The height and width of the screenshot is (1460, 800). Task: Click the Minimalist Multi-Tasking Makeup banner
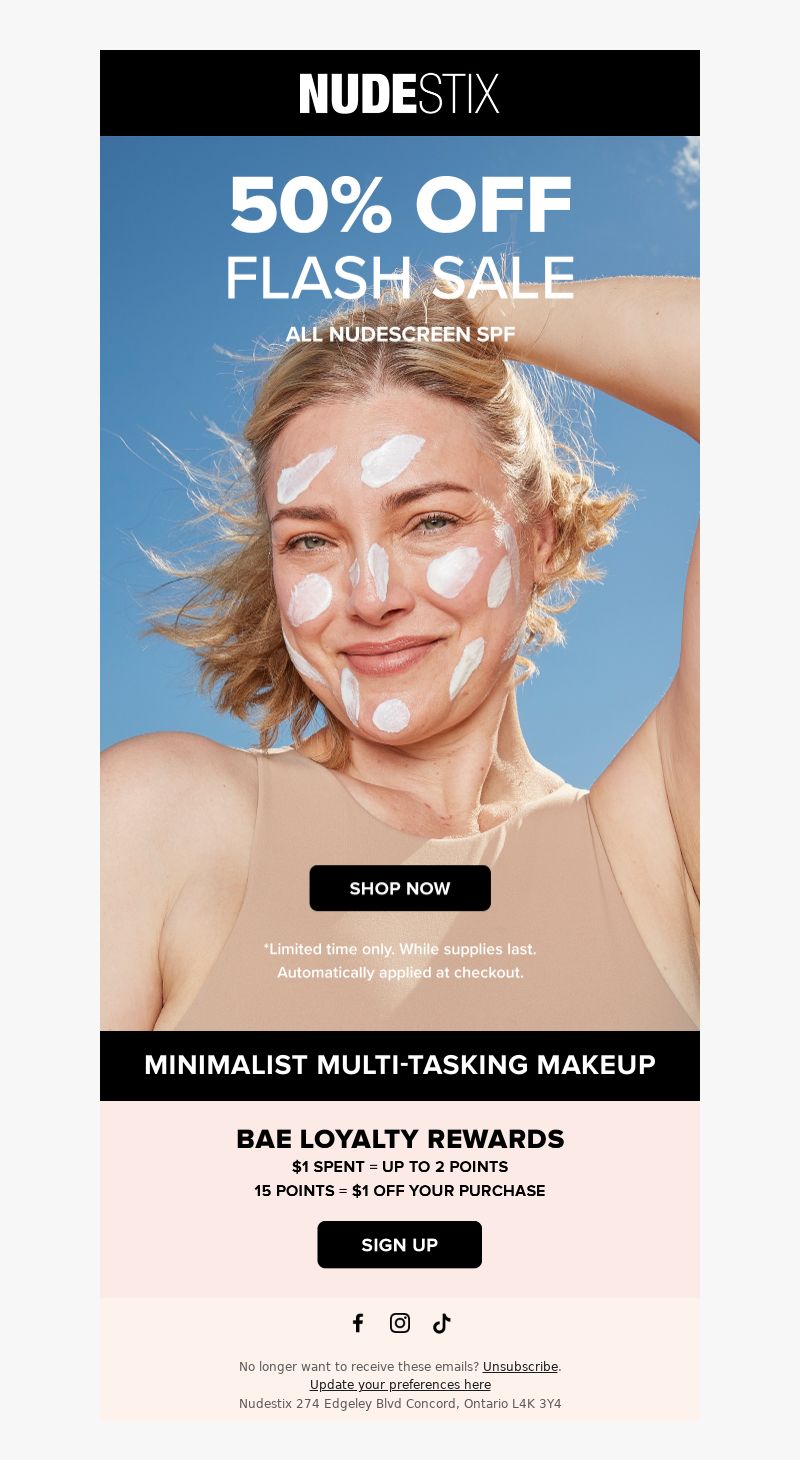click(400, 1066)
